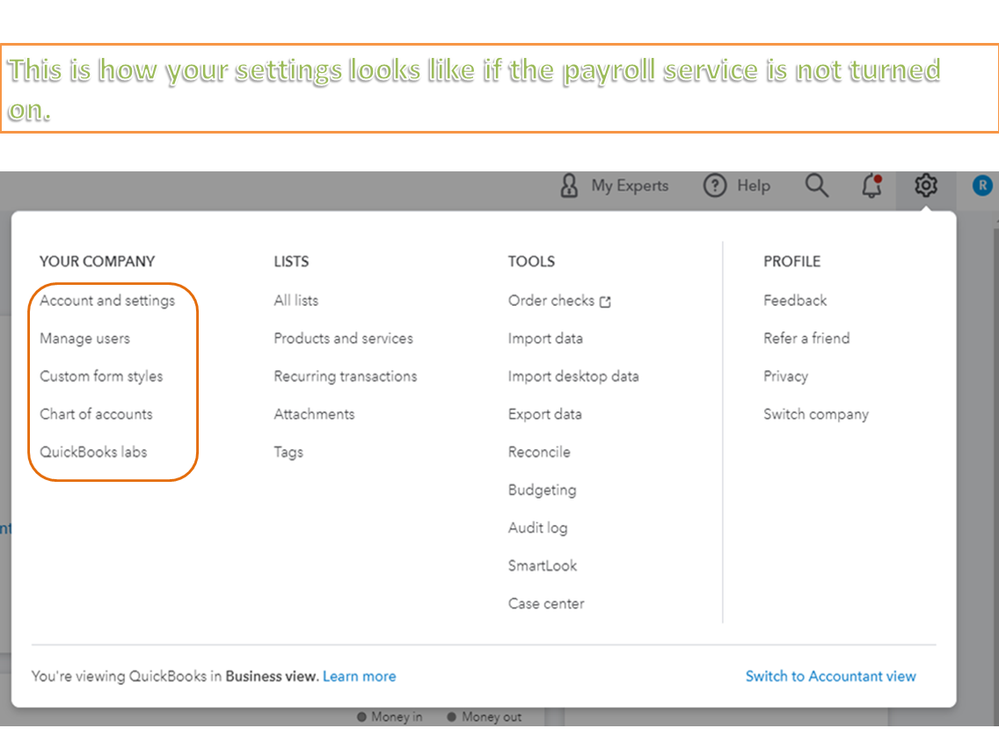
Task: Go to Attachments list
Action: (x=314, y=414)
